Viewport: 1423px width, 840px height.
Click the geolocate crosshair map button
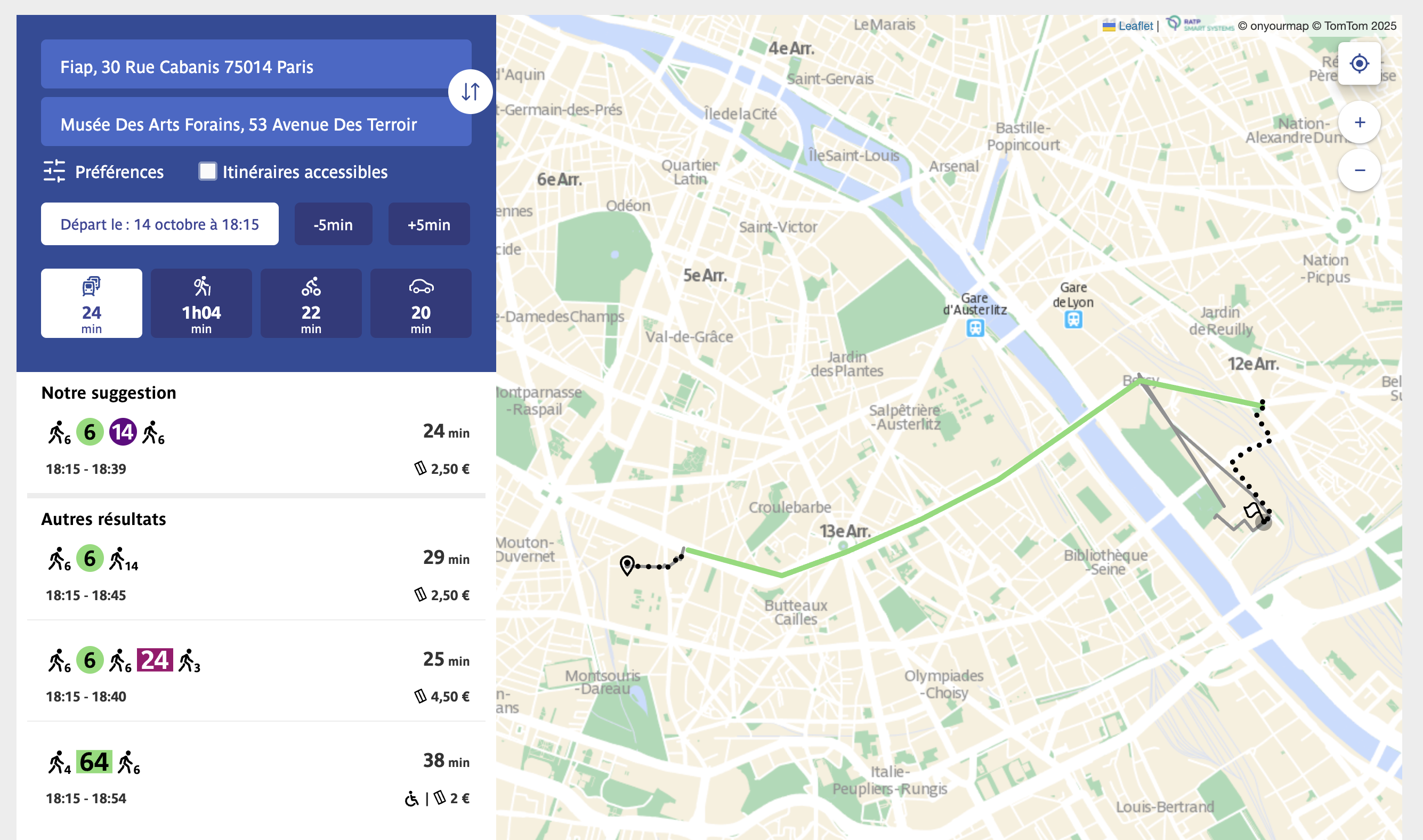(x=1359, y=63)
